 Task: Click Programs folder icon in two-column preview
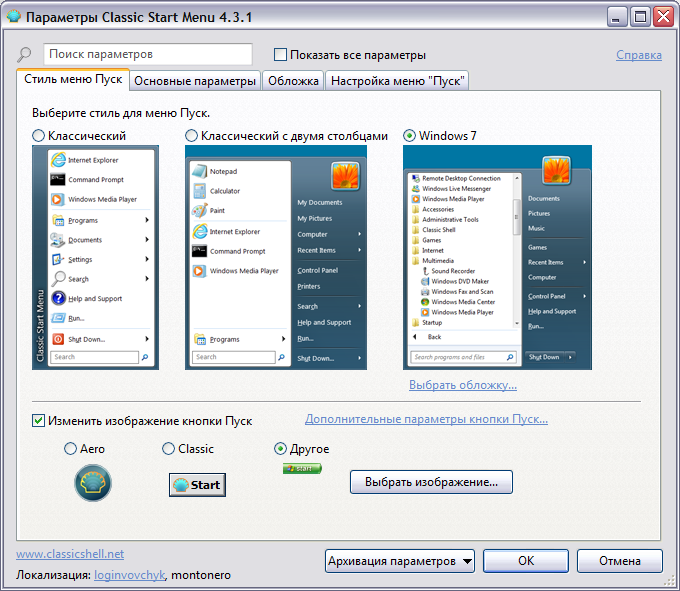click(x=200, y=339)
